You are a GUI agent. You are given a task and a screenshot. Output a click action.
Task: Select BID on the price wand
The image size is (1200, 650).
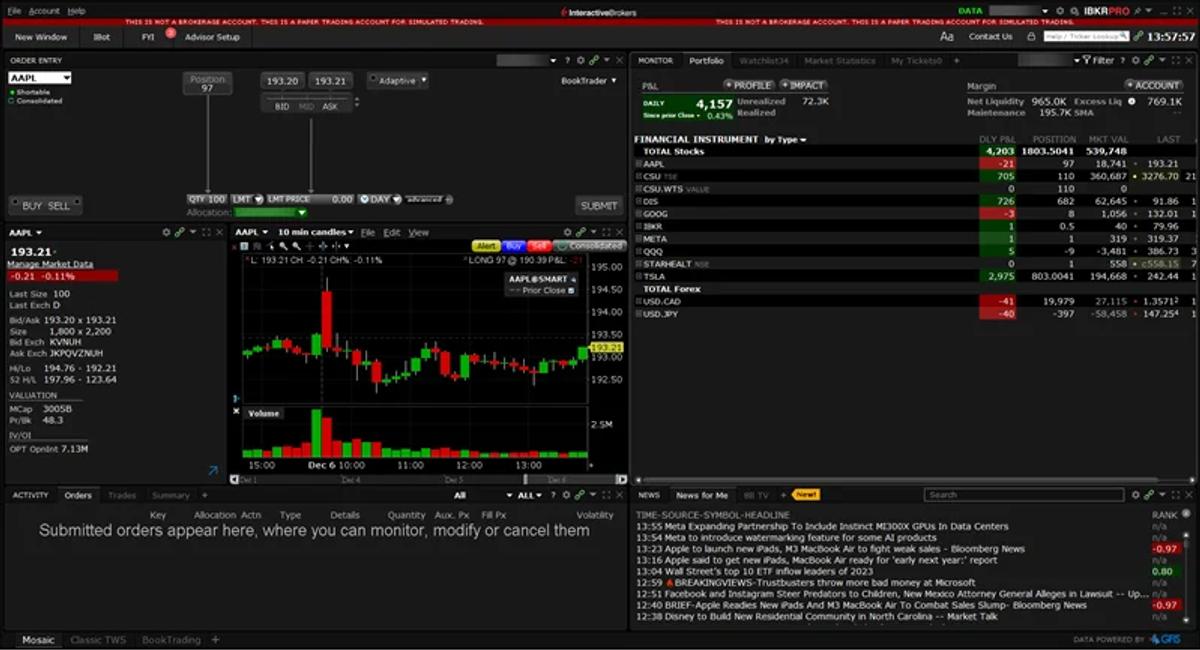[x=282, y=106]
